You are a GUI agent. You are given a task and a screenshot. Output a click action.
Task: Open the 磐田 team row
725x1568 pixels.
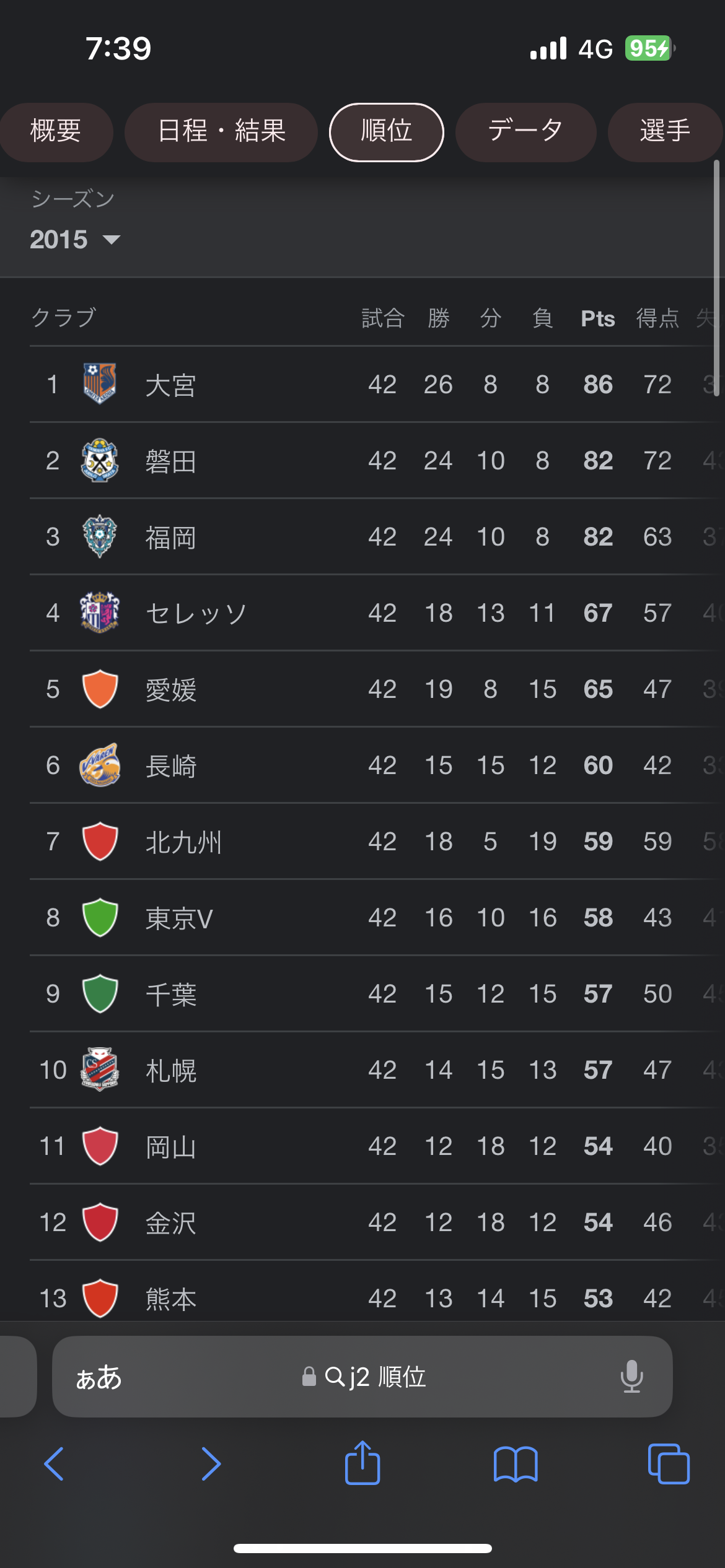click(x=171, y=461)
